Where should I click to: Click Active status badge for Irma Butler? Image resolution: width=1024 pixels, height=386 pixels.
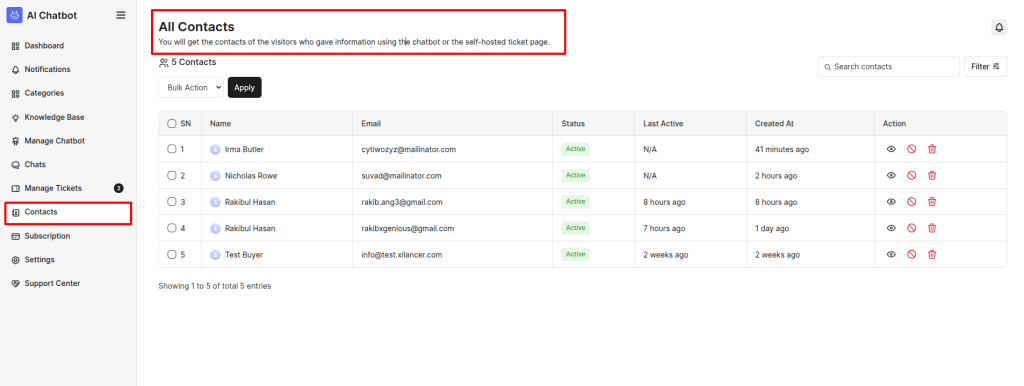(575, 149)
